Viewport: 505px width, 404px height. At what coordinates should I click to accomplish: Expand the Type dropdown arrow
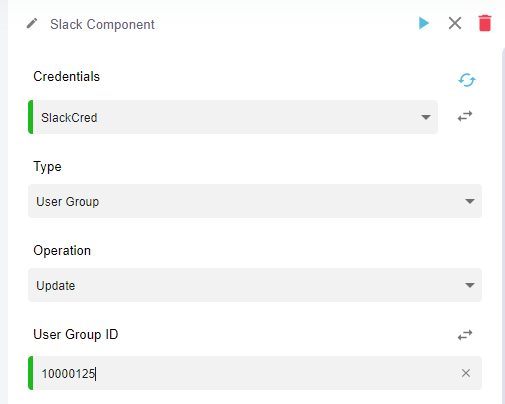tap(470, 201)
